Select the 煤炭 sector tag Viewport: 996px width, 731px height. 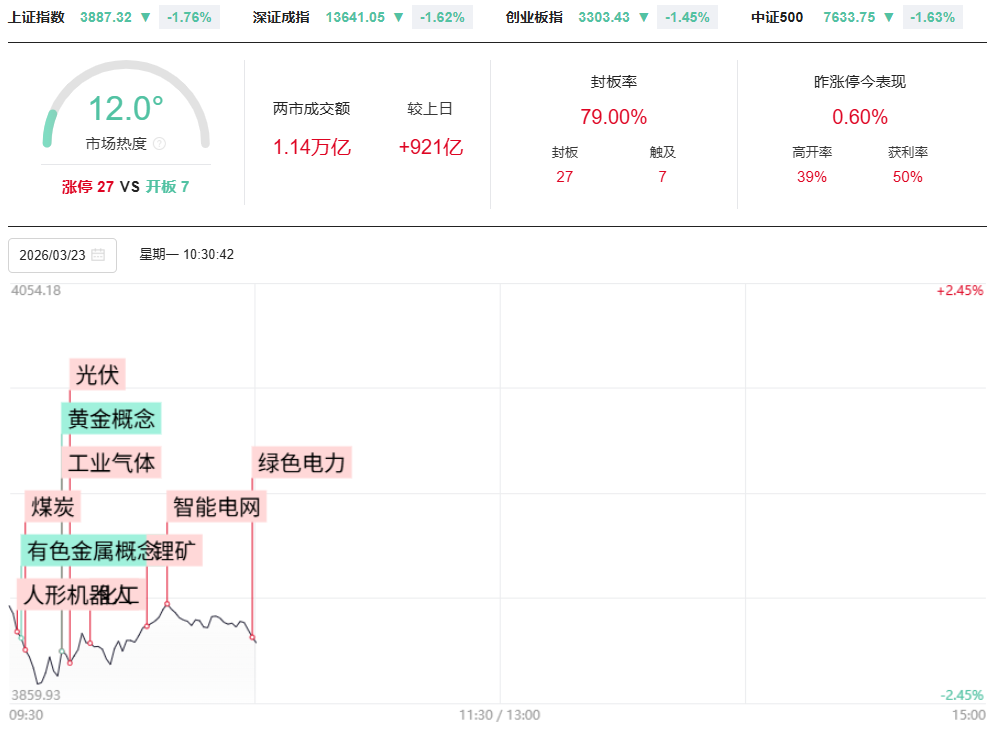(x=53, y=507)
